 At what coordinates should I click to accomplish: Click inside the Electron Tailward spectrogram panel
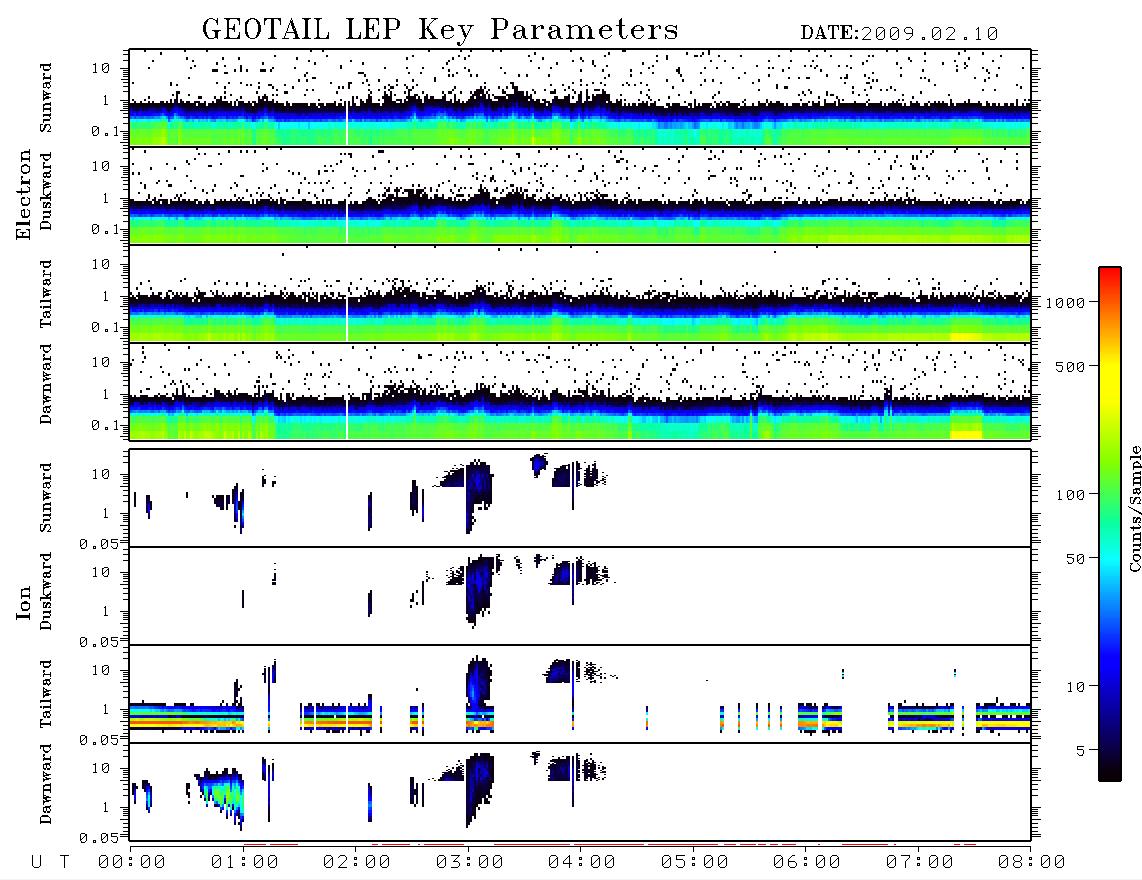pos(580,294)
